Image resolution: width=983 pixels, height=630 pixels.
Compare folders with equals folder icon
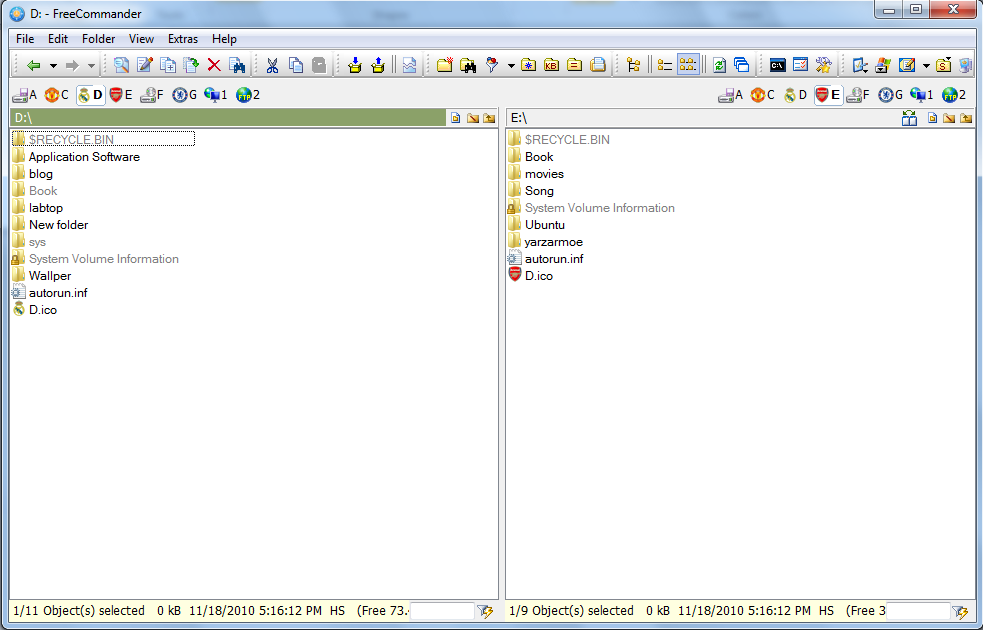tap(575, 65)
